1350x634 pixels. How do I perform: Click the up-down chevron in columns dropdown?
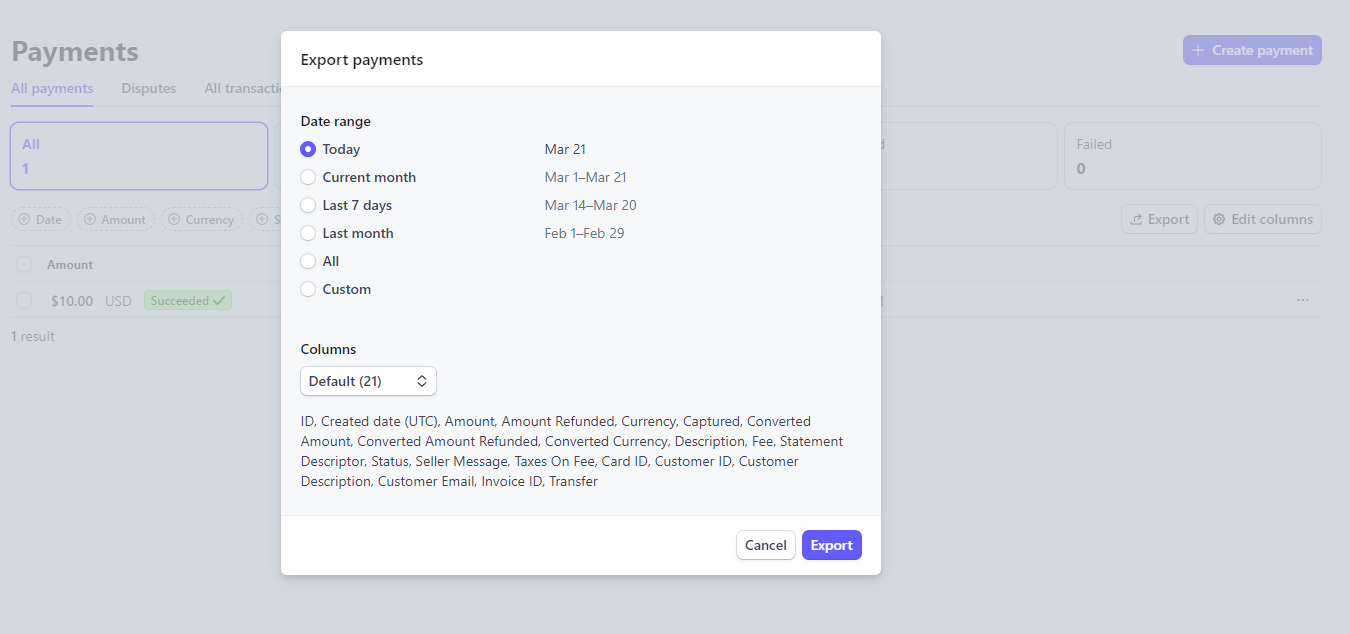click(x=422, y=381)
